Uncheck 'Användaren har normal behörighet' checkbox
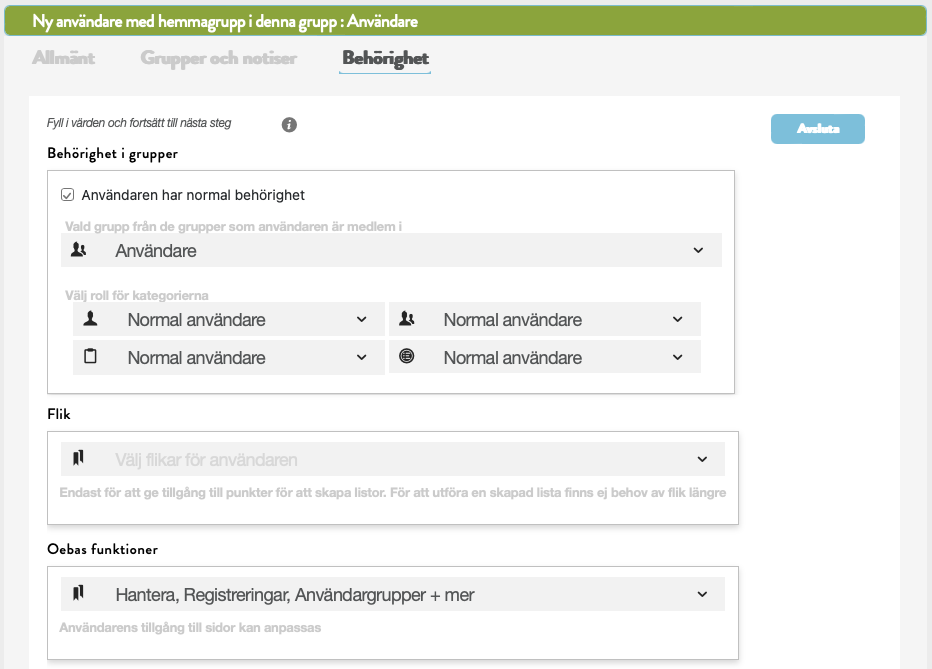This screenshot has width=932, height=669. click(x=68, y=195)
